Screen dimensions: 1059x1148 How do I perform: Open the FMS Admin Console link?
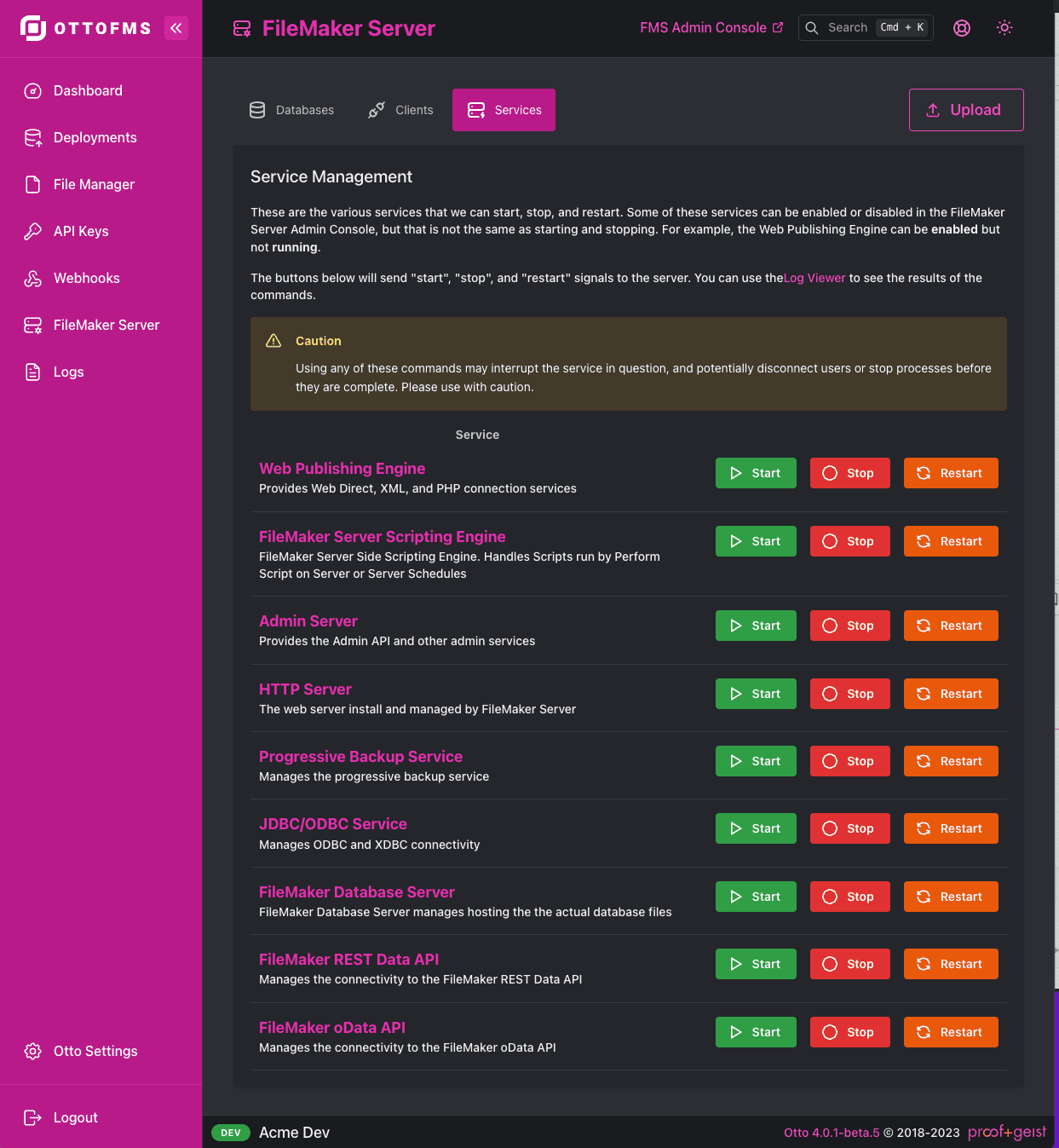711,28
